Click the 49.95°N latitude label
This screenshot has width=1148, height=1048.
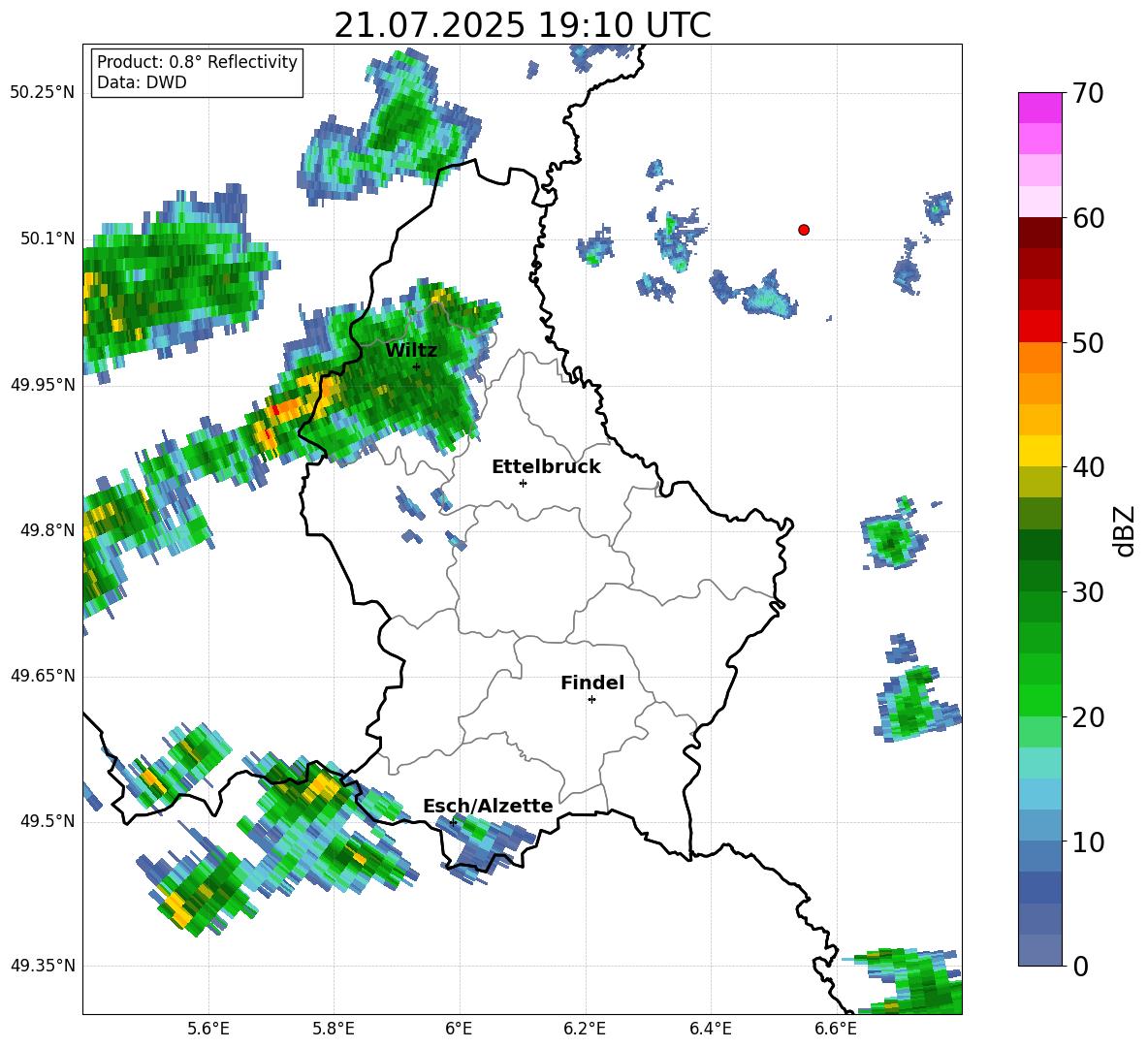[x=43, y=385]
